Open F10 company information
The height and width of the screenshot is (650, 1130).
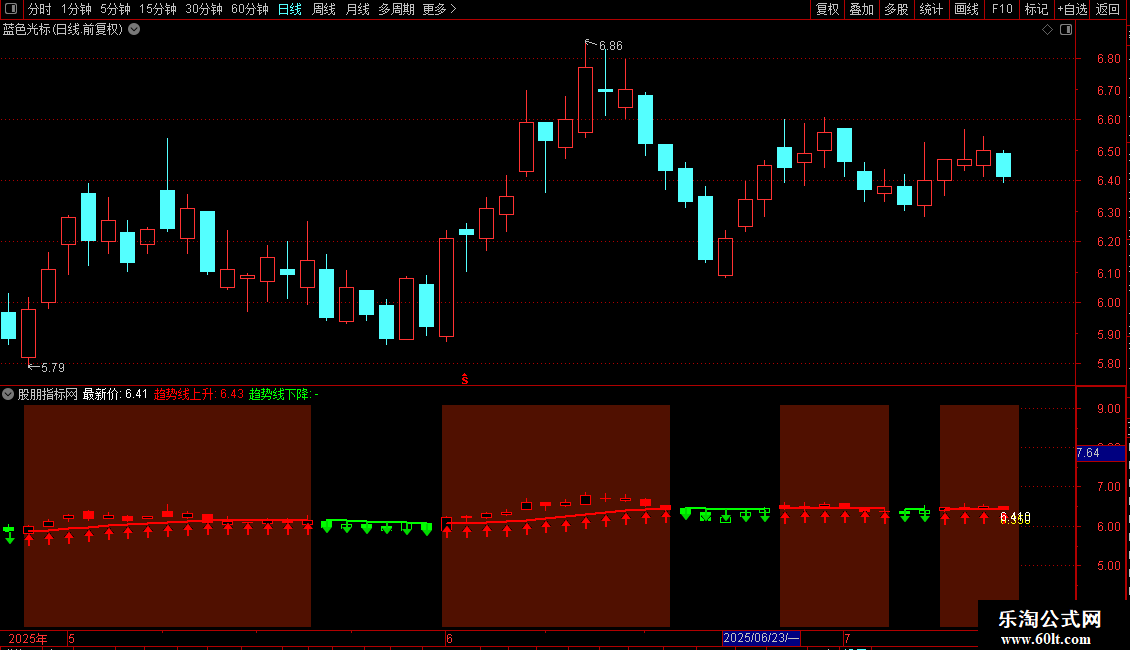pyautogui.click(x=1002, y=9)
